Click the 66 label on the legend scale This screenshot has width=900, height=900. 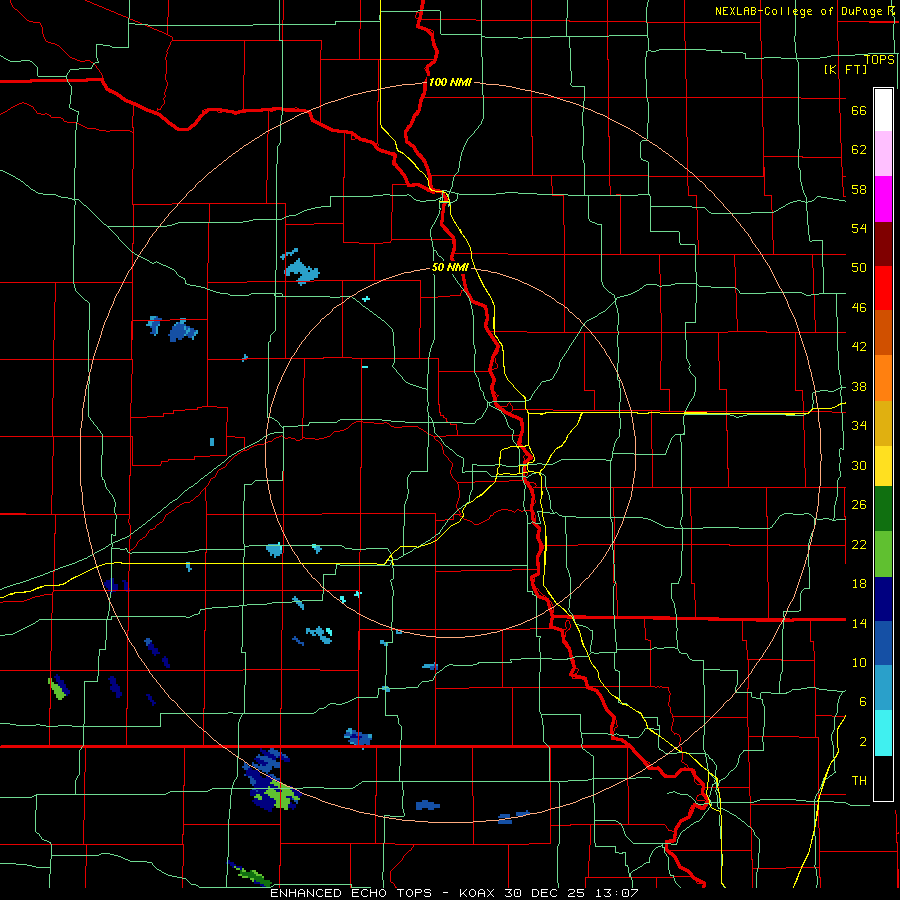click(859, 111)
